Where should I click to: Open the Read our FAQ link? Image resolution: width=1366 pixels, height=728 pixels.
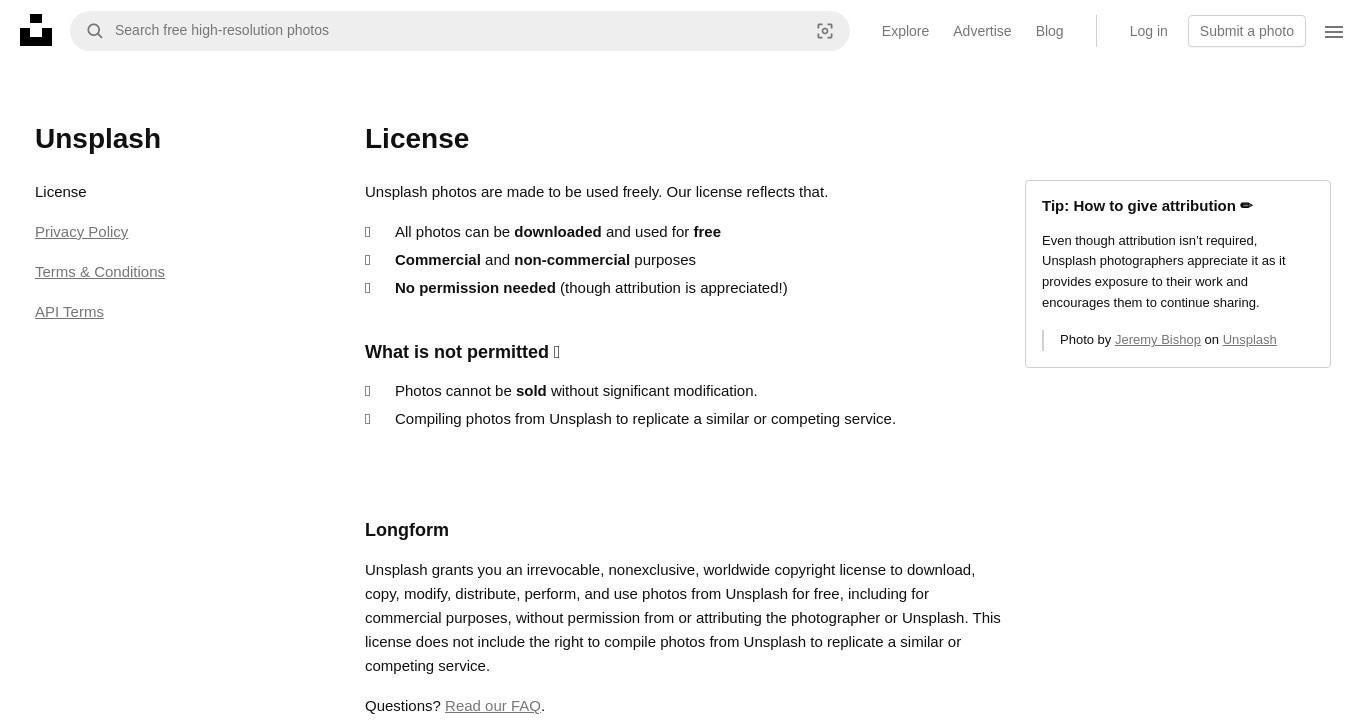pos(493,706)
